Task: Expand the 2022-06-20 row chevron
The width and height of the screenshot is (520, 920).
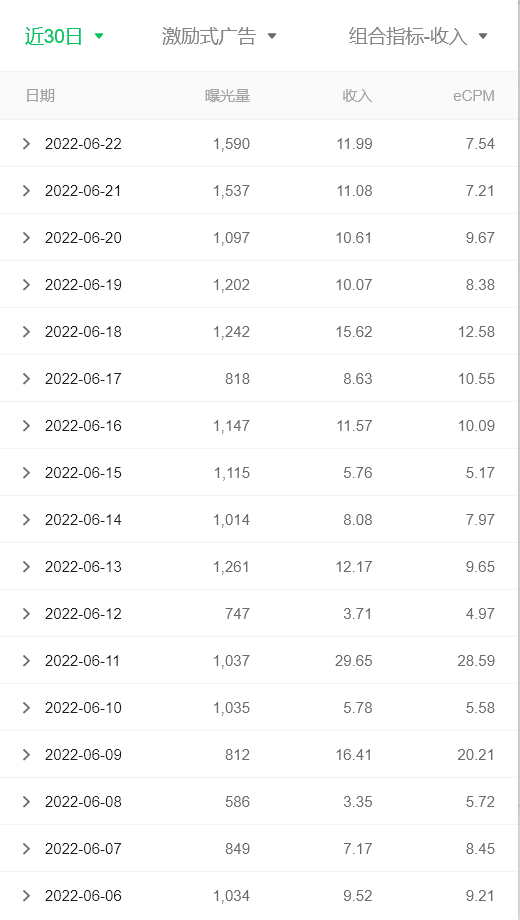Action: 26,238
